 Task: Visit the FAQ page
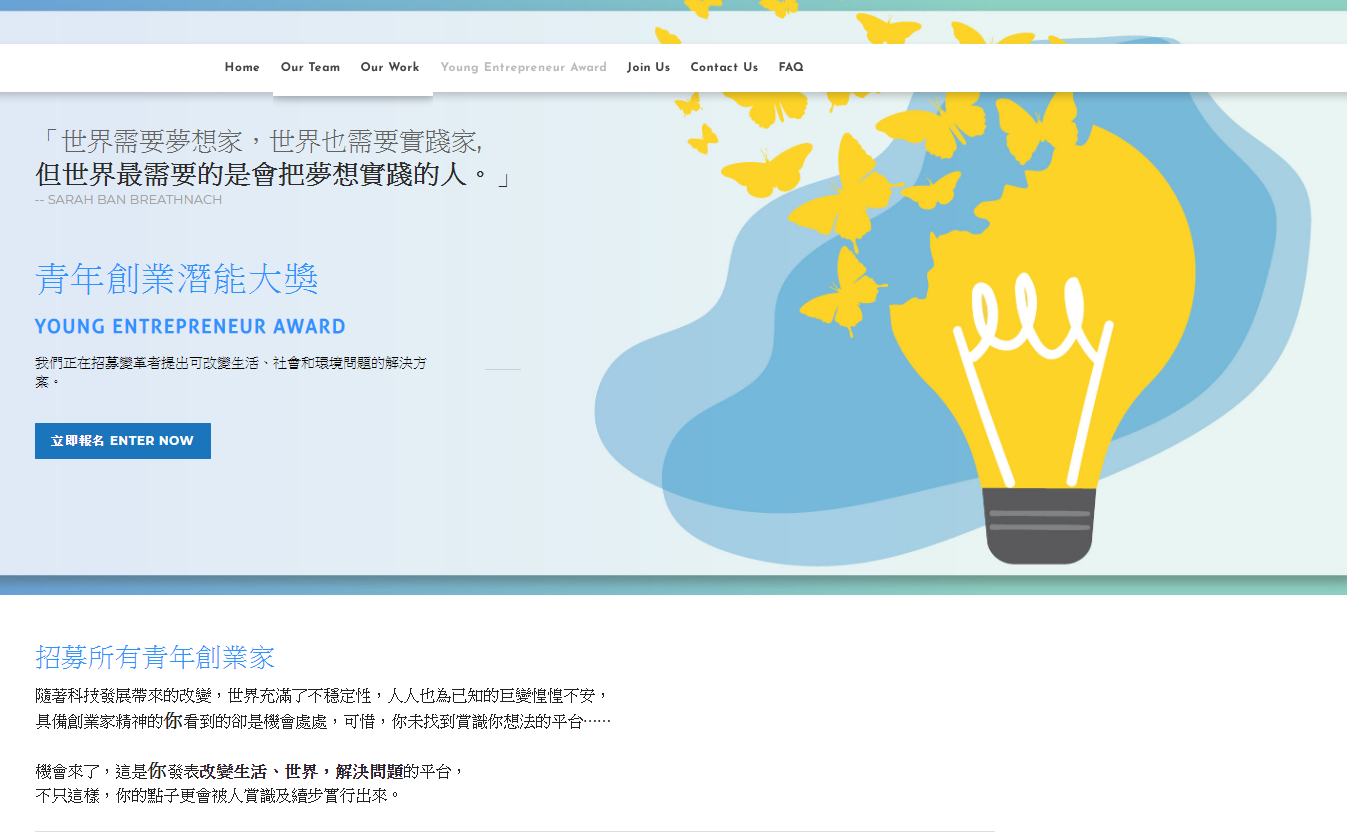(x=791, y=68)
